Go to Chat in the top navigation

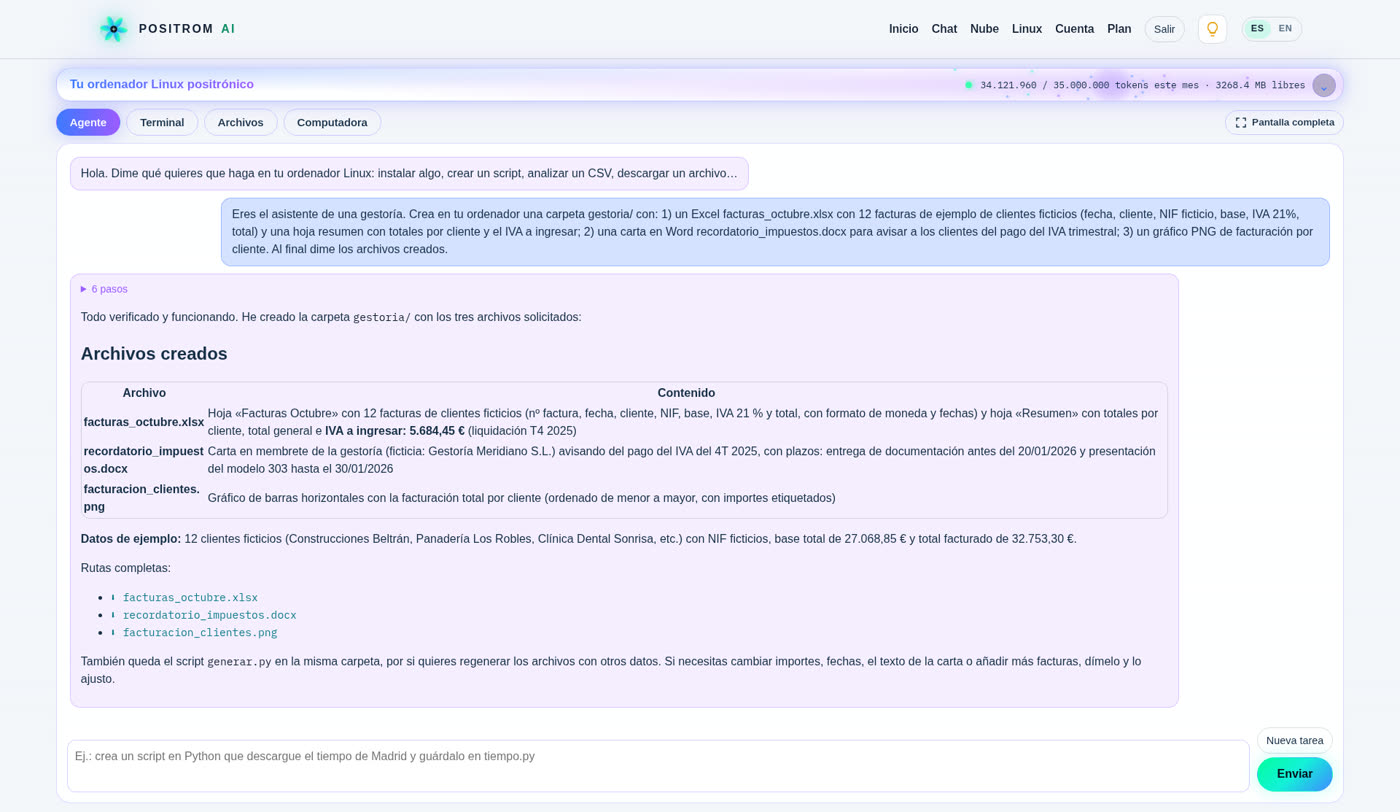pos(944,29)
